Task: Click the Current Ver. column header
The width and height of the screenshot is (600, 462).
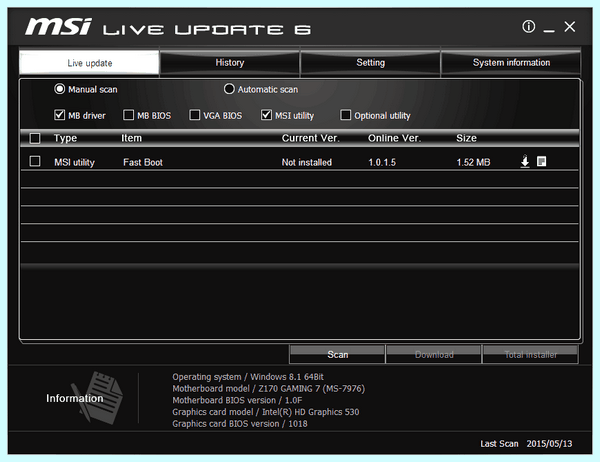Action: tap(311, 138)
